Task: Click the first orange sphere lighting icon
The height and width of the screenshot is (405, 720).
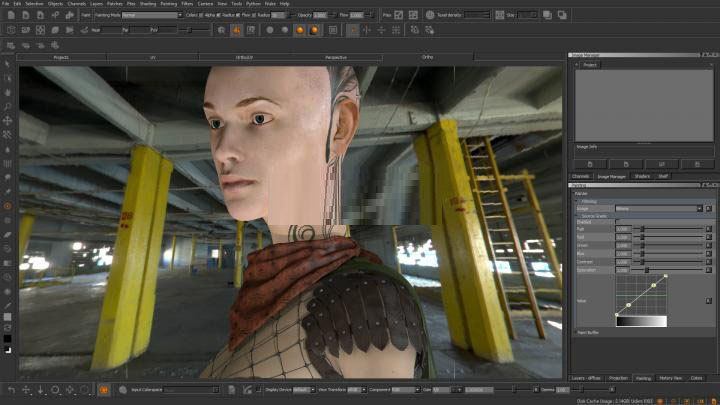Action: pos(300,30)
